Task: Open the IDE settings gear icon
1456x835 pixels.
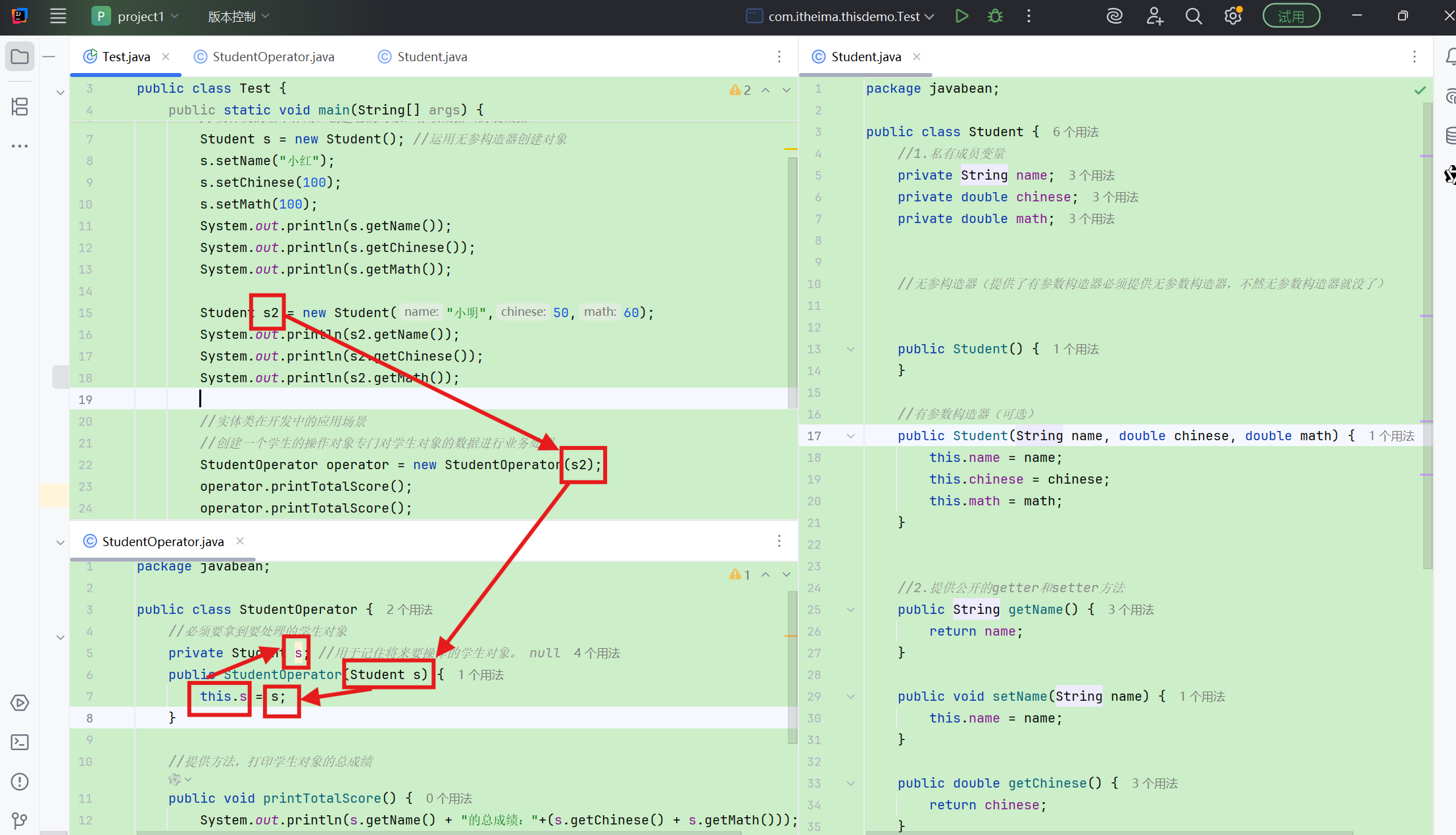Action: [1232, 16]
